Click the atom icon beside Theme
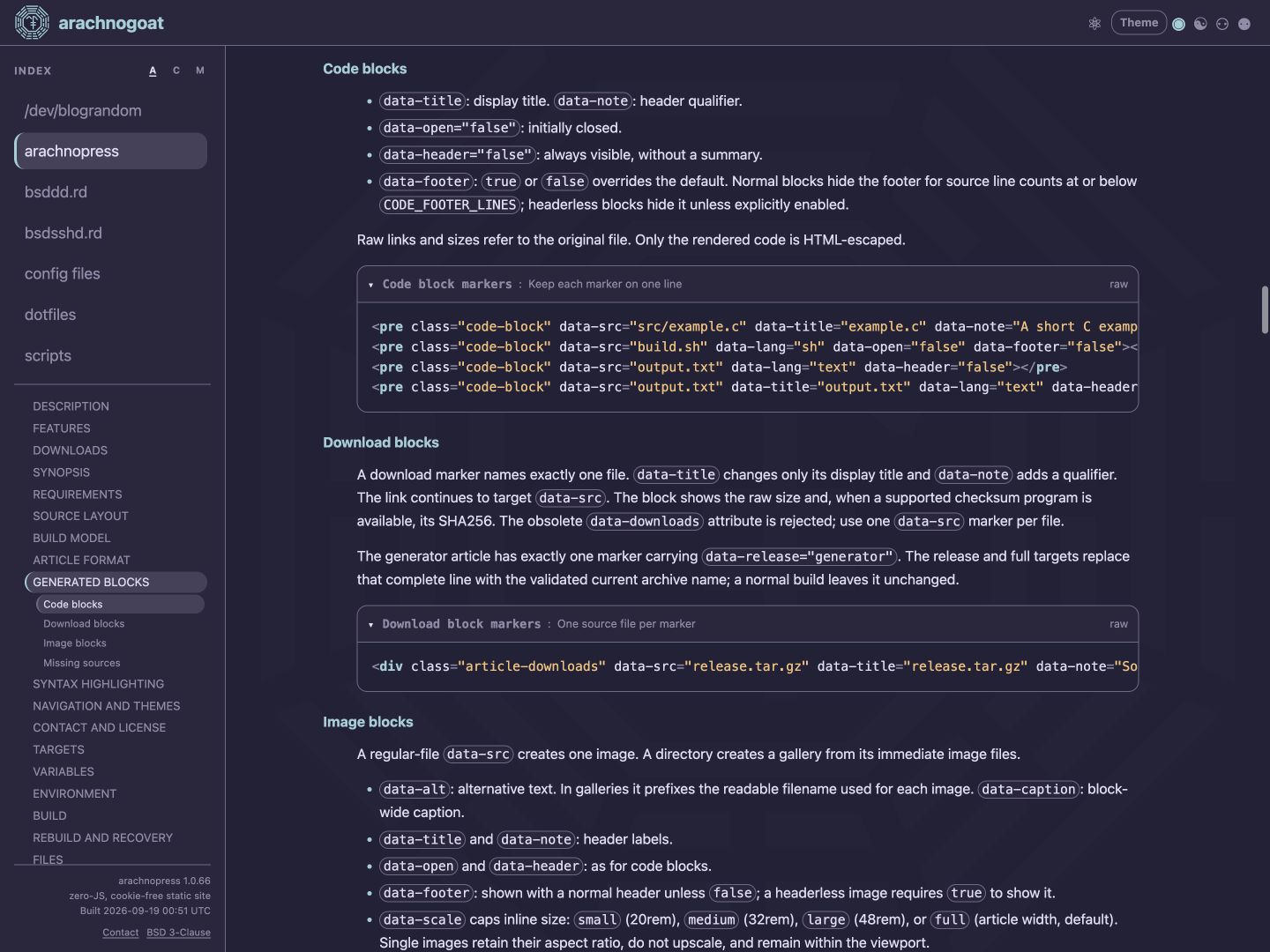This screenshot has width=1270, height=952. 1094,24
